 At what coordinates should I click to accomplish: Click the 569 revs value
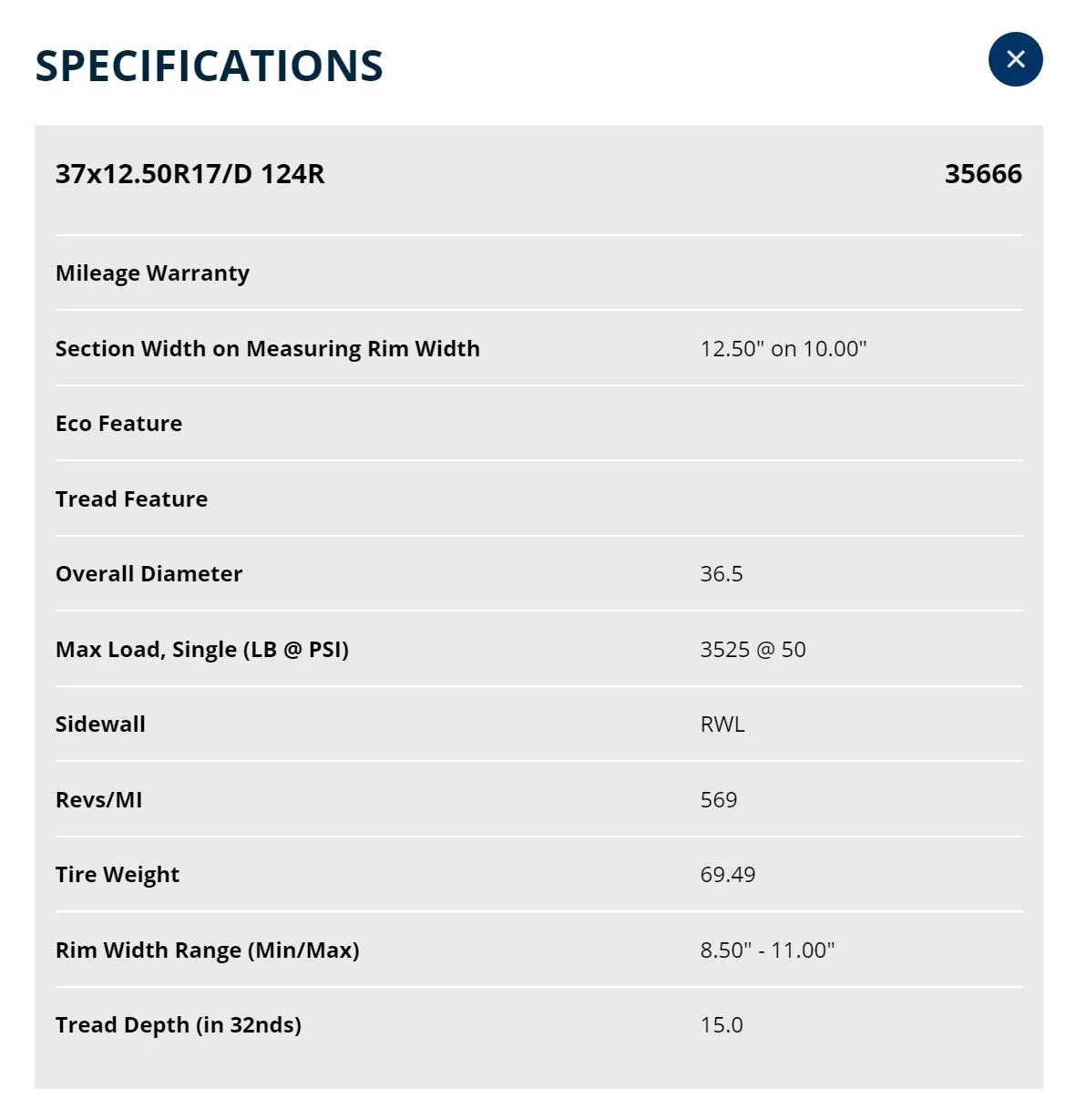click(x=719, y=800)
